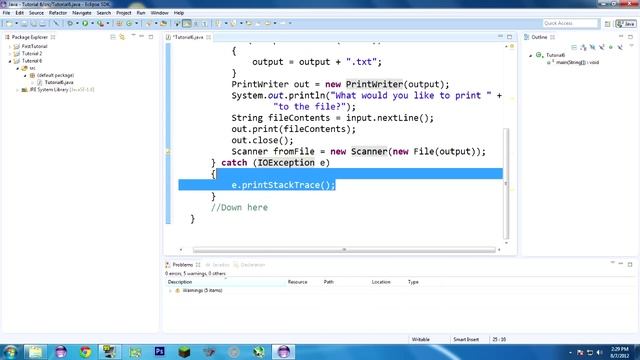Click Collapse All in Package Explorer
640x360 pixels.
click(x=113, y=37)
